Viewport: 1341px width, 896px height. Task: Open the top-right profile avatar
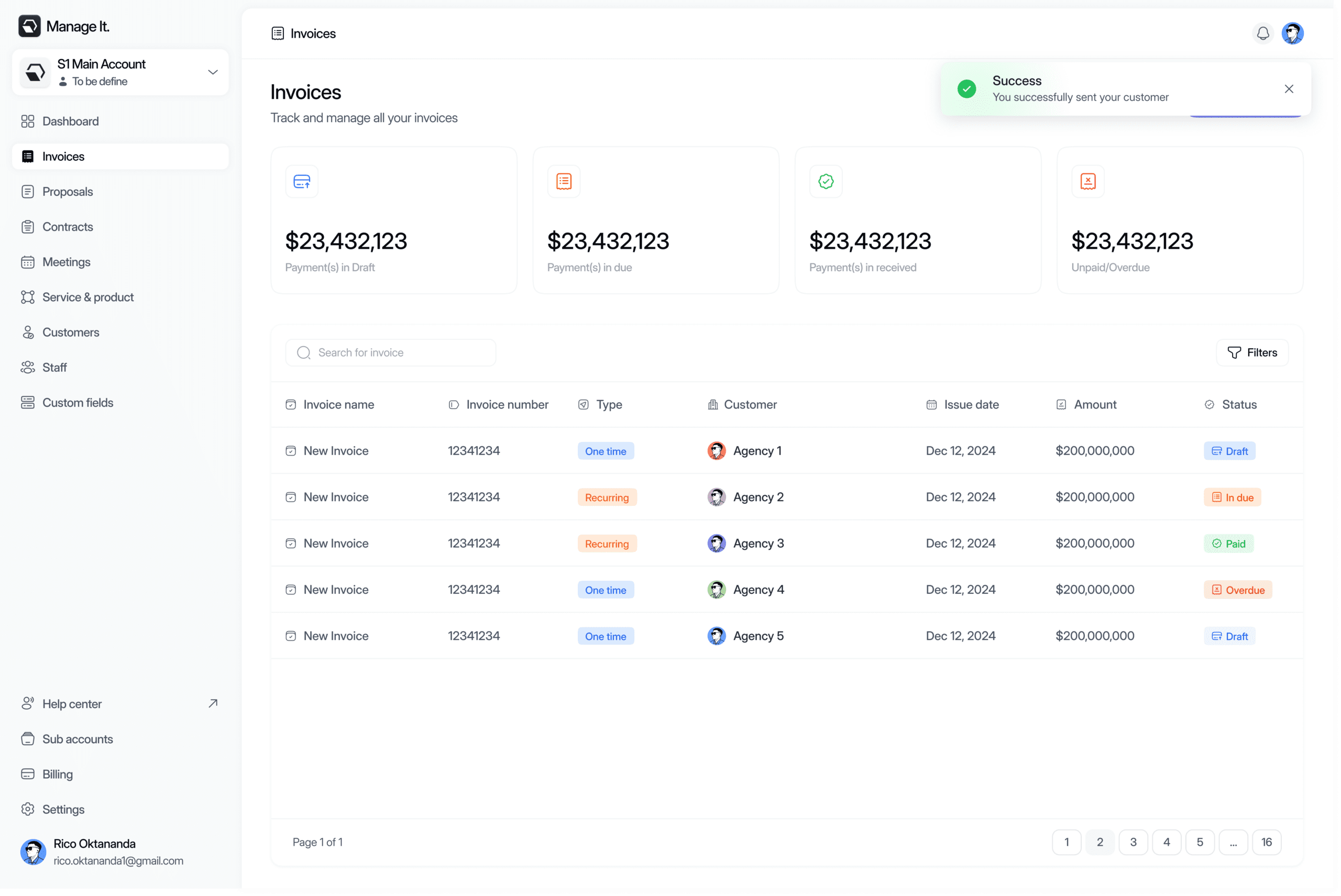tap(1292, 34)
